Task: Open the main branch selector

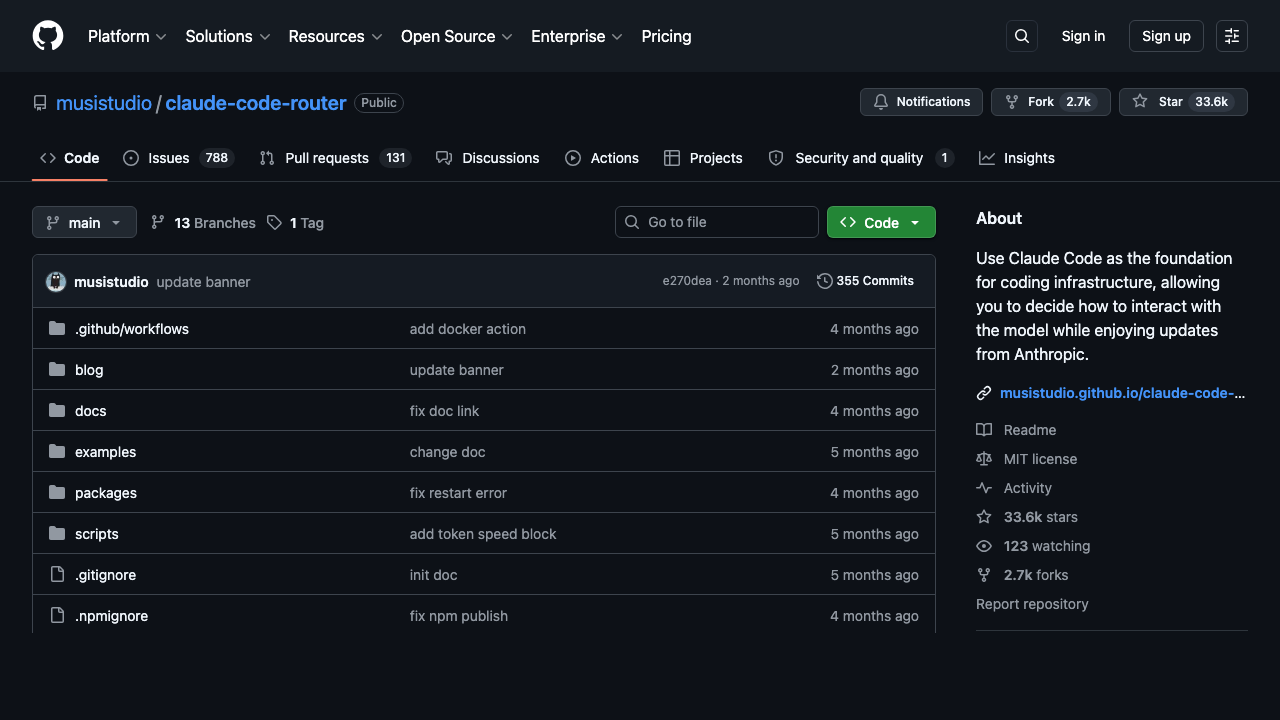Action: click(84, 222)
